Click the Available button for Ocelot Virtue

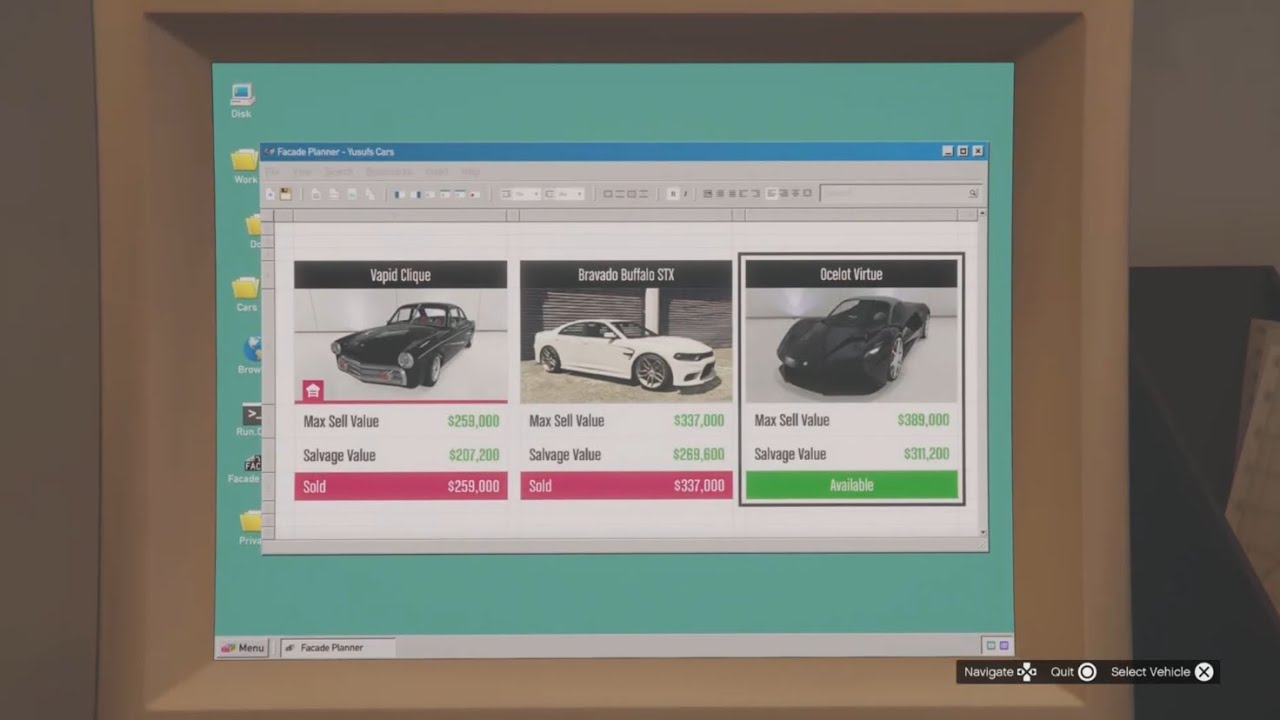pos(851,485)
